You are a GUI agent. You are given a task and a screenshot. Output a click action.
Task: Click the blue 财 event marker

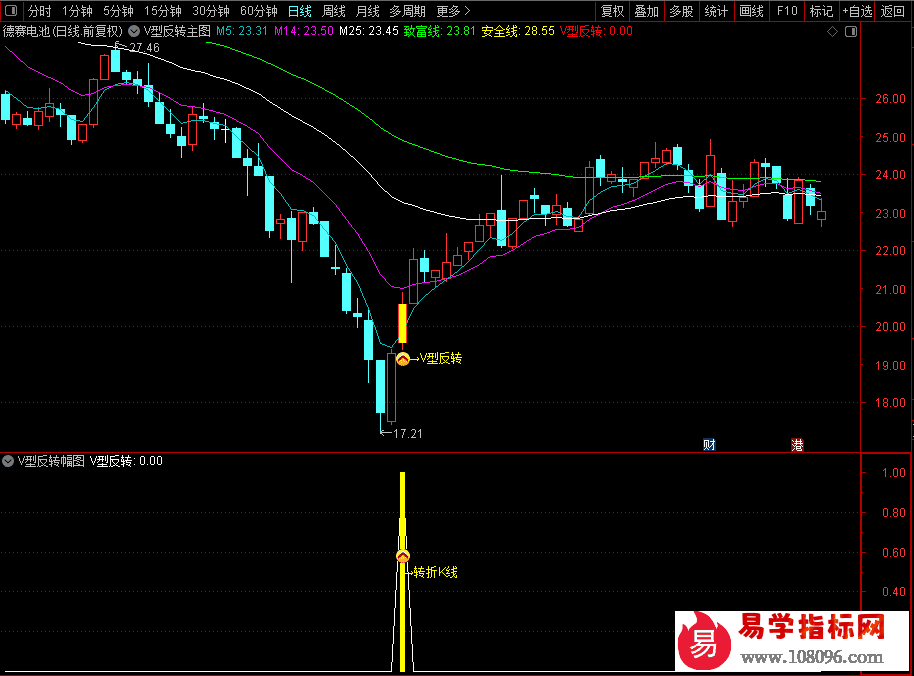pos(709,444)
